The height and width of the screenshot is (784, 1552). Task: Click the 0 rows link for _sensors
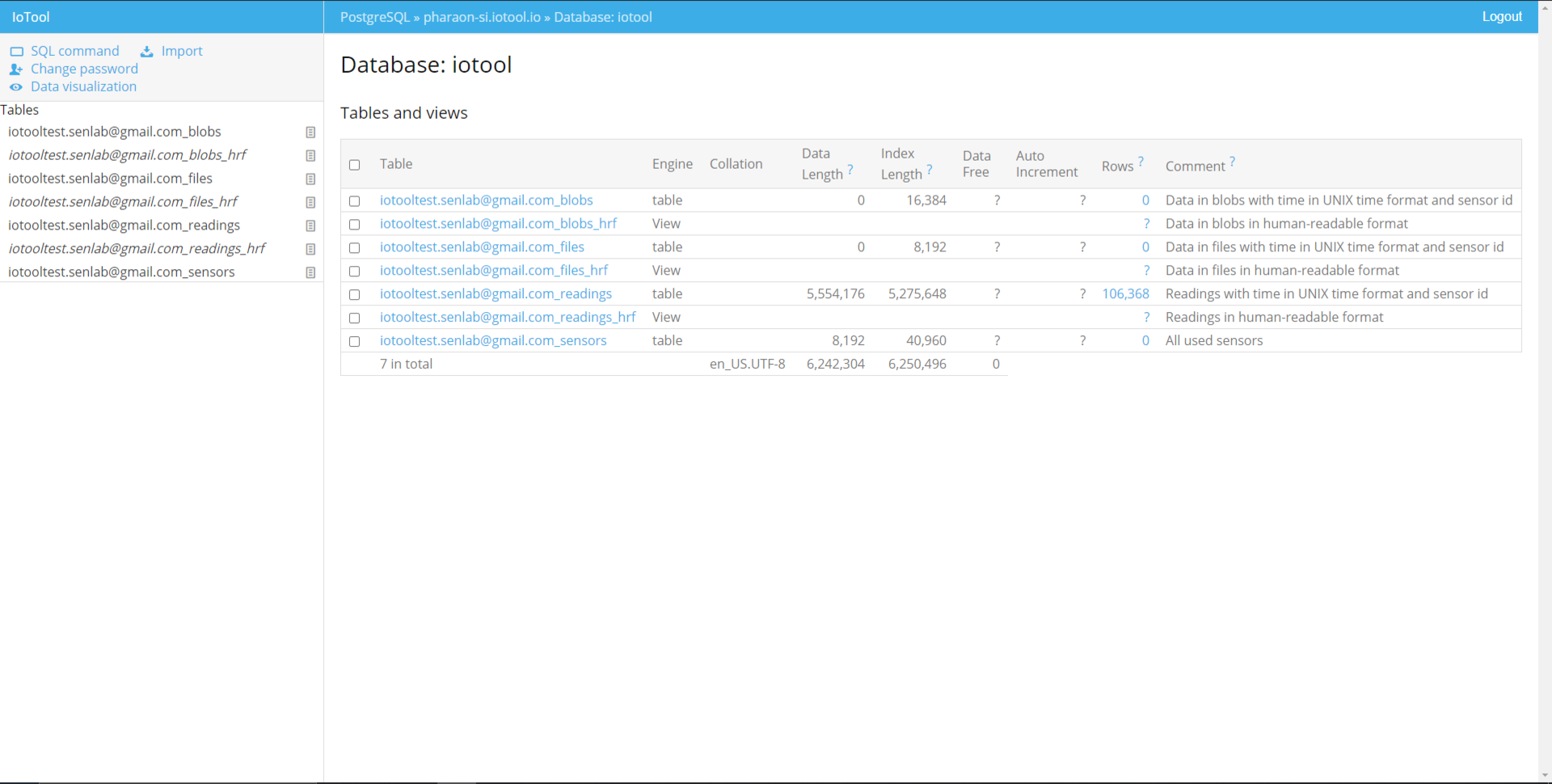pos(1145,341)
